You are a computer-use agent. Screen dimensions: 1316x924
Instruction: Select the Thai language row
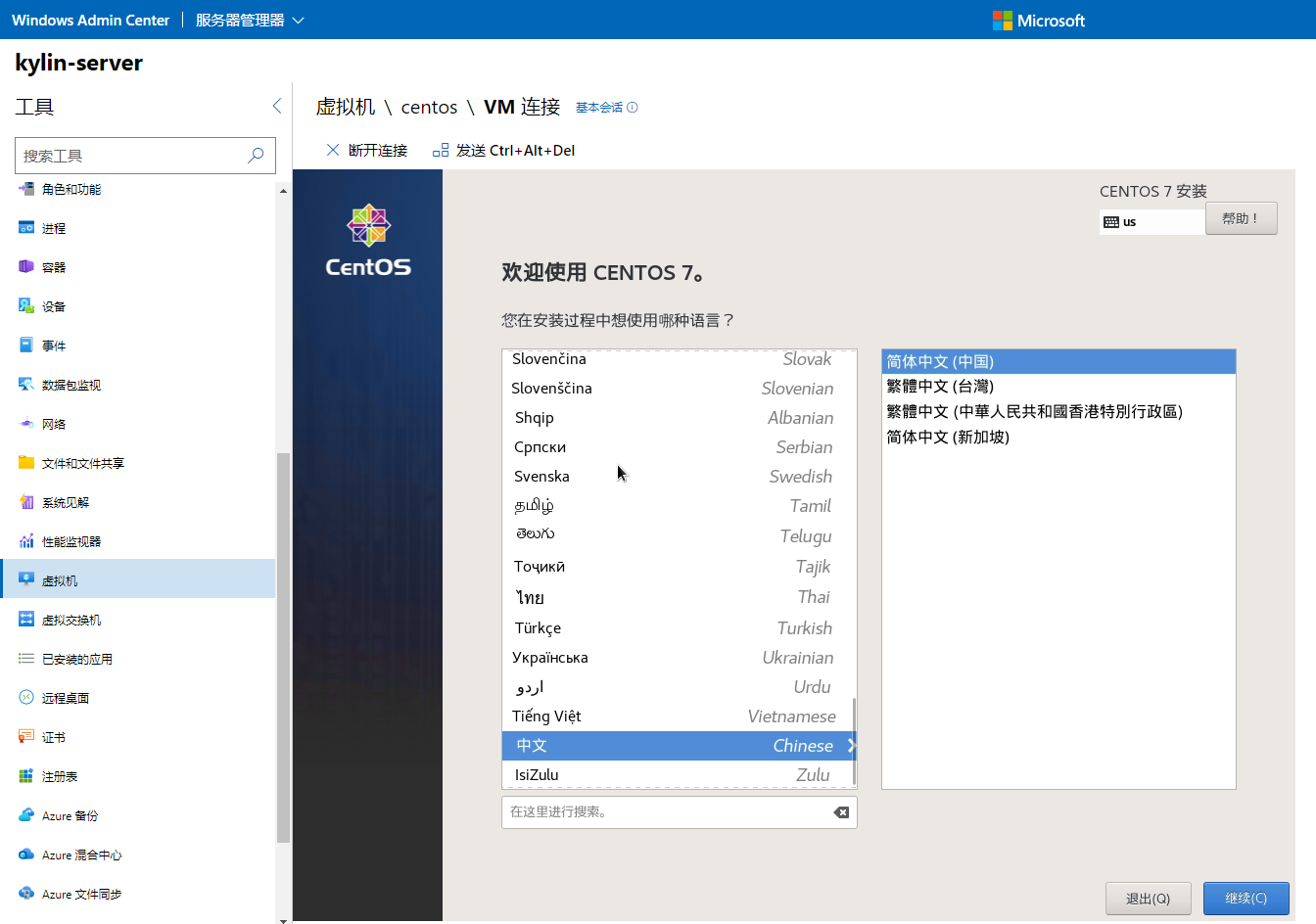click(679, 597)
